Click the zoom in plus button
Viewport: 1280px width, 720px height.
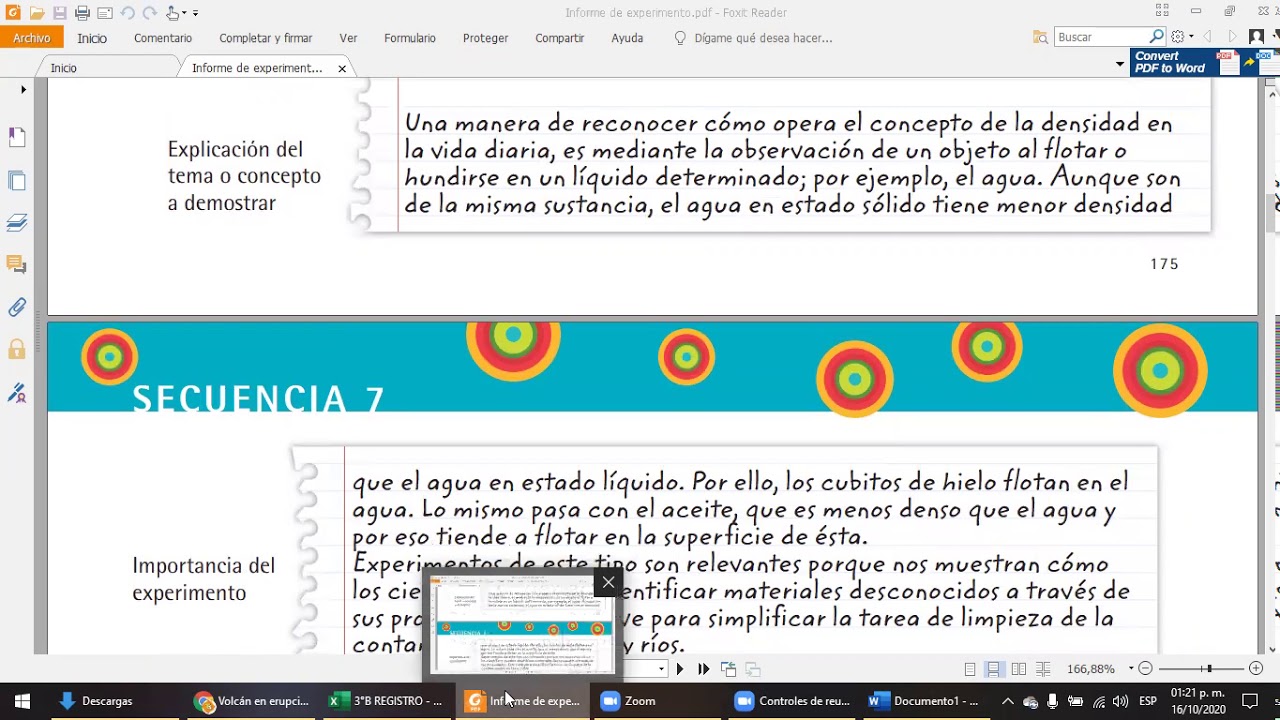pyautogui.click(x=1257, y=669)
